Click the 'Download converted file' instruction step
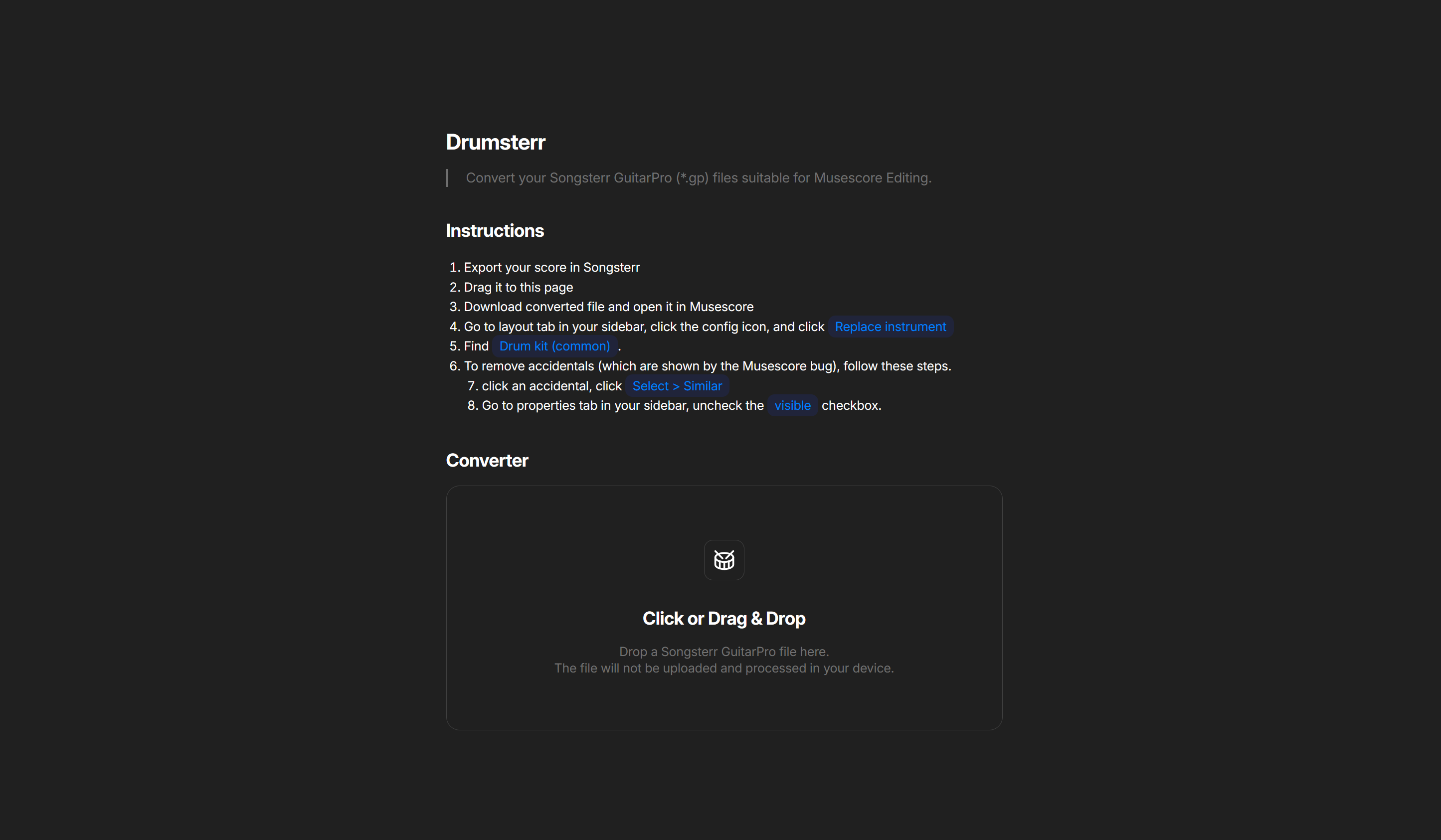 (608, 307)
